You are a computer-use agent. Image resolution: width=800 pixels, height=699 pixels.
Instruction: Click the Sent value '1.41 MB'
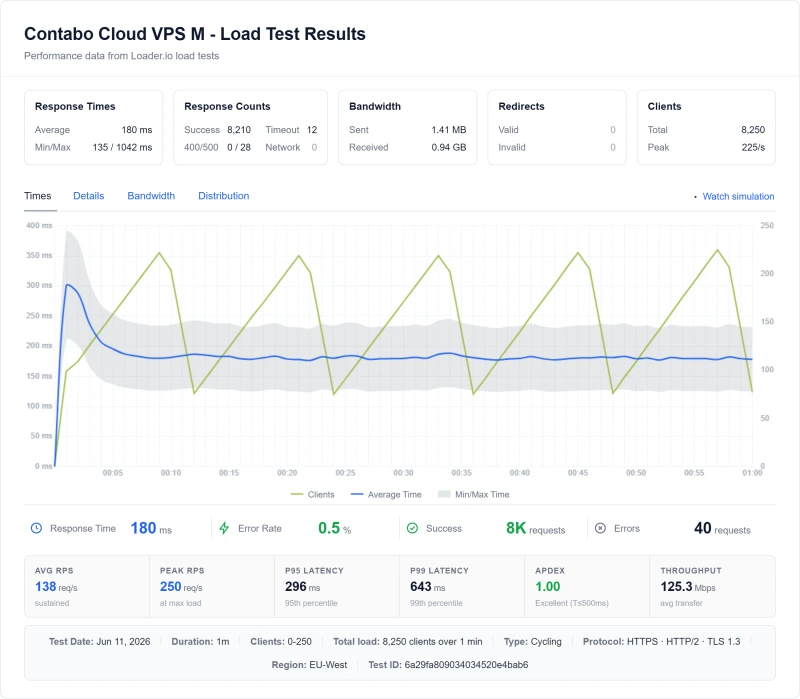[x=448, y=130]
